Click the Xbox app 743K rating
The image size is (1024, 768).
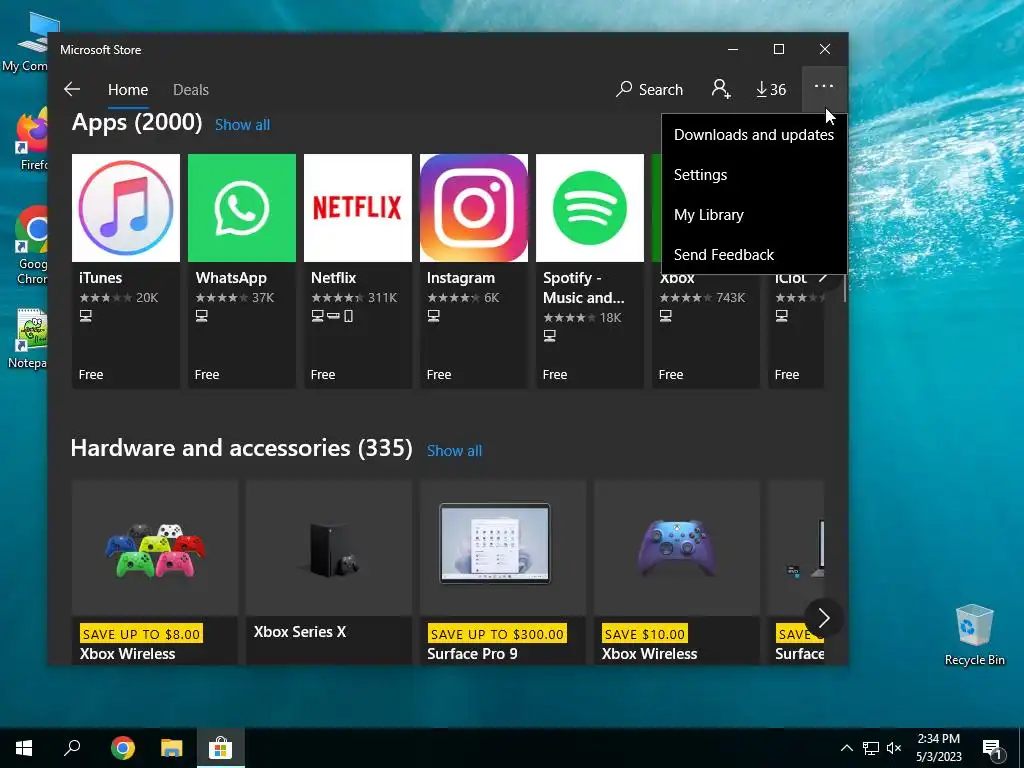[730, 298]
